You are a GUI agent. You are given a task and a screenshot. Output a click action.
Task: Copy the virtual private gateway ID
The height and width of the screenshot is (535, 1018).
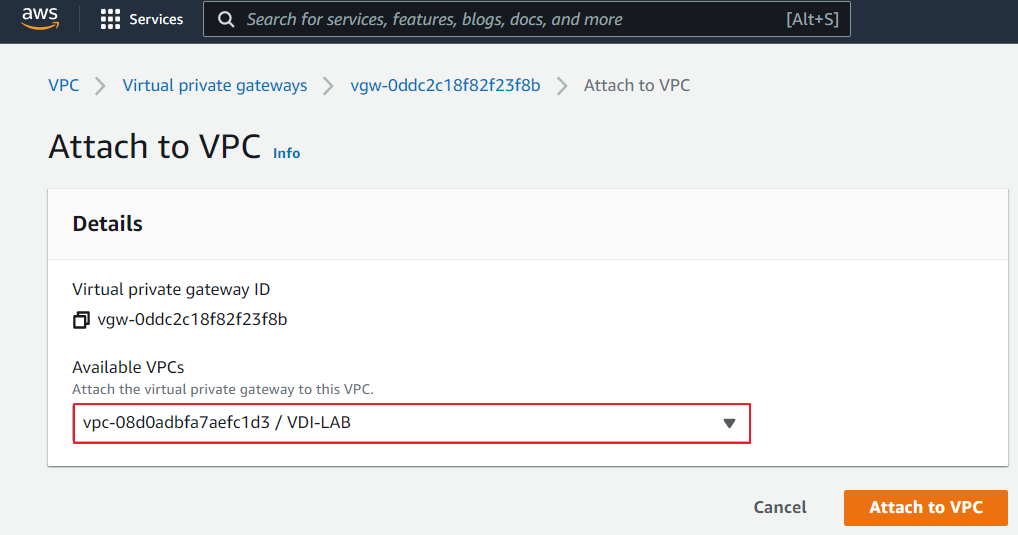click(81, 321)
